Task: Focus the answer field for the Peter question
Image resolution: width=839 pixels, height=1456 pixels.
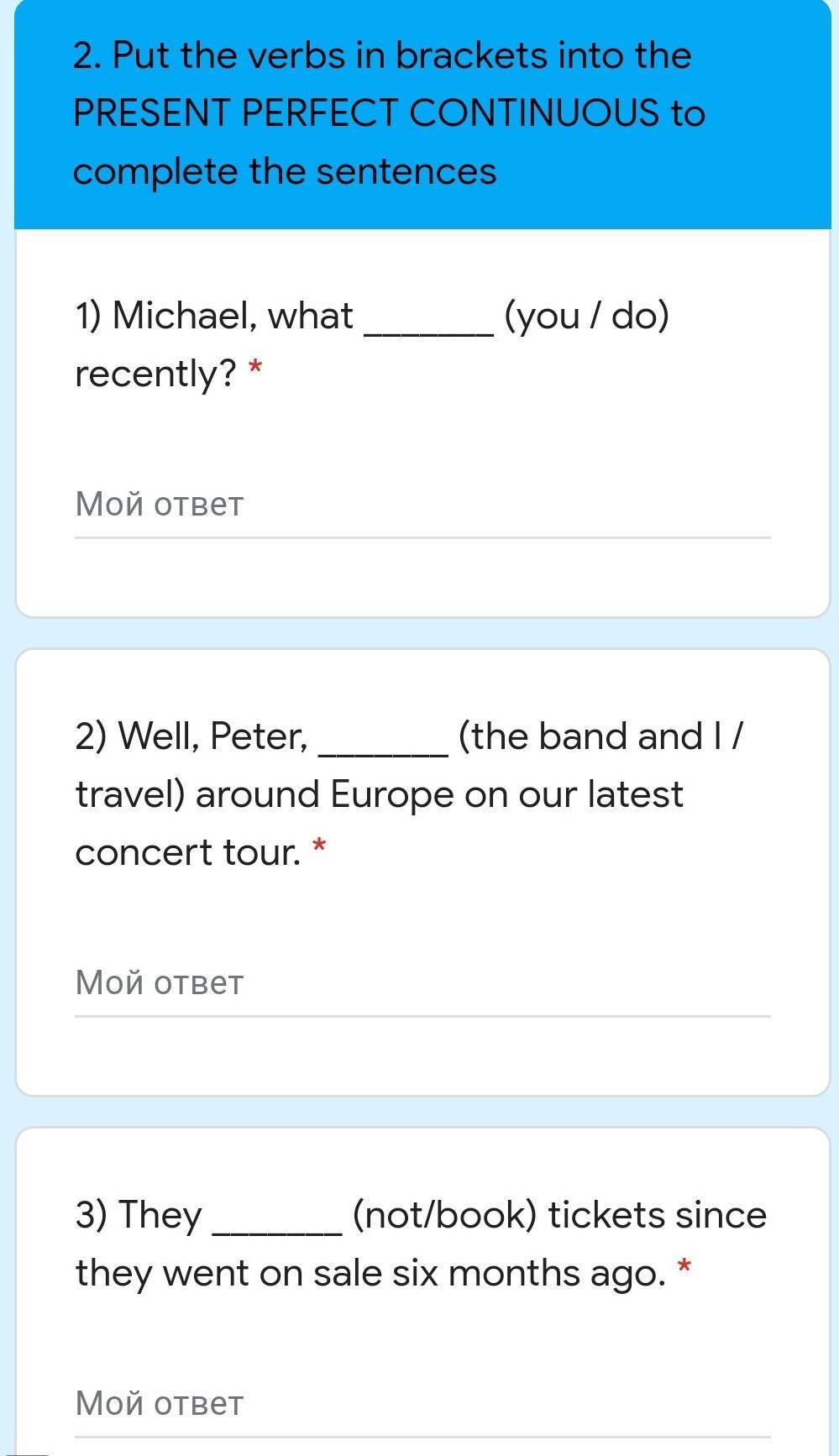Action: coord(422,984)
